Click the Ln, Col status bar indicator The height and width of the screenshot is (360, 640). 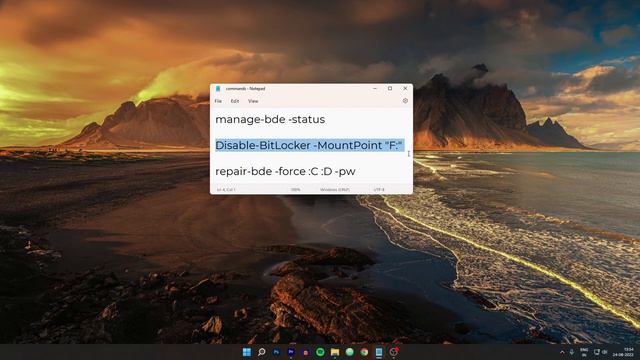(x=226, y=190)
